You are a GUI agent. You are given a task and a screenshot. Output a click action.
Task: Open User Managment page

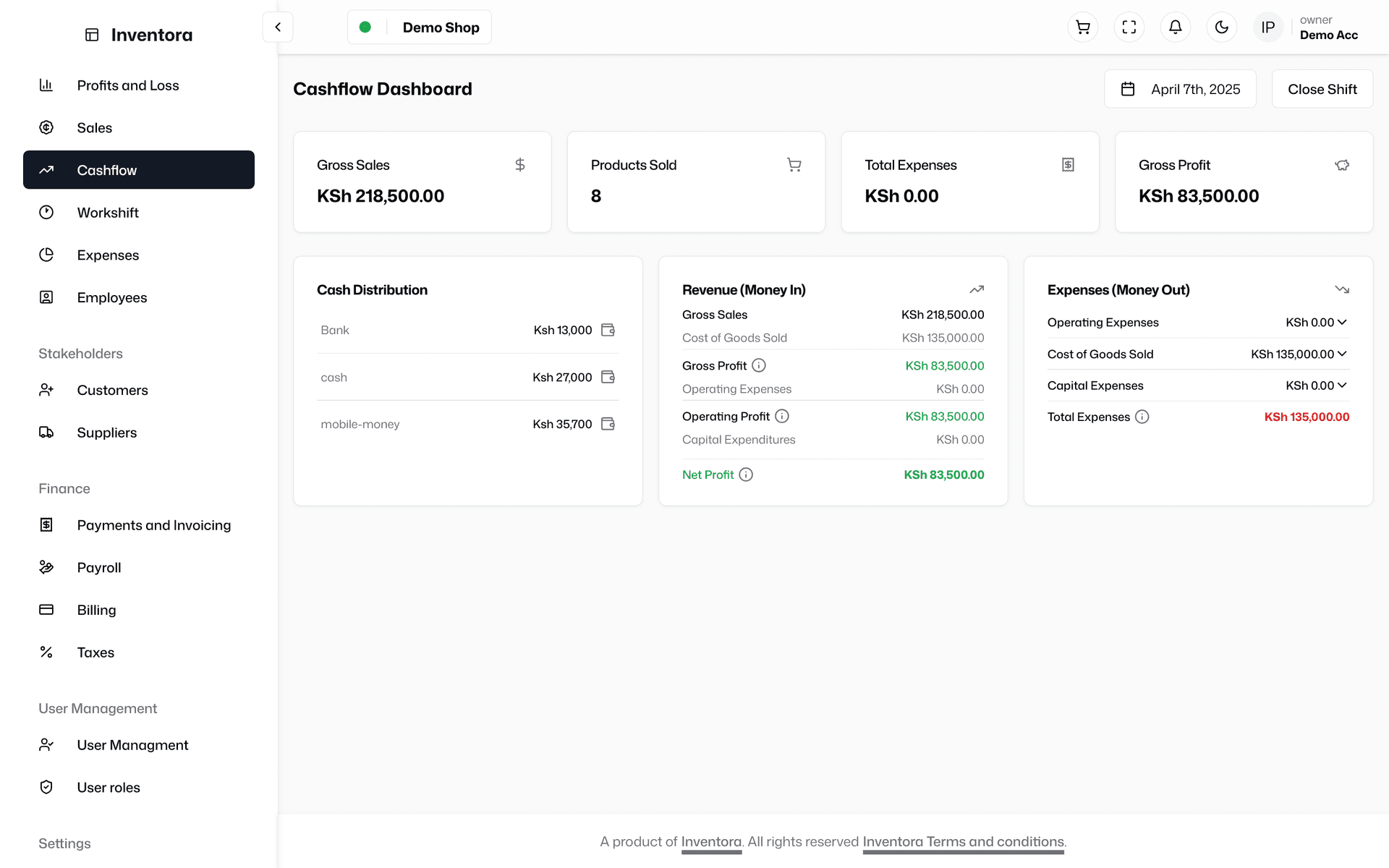coord(139,745)
